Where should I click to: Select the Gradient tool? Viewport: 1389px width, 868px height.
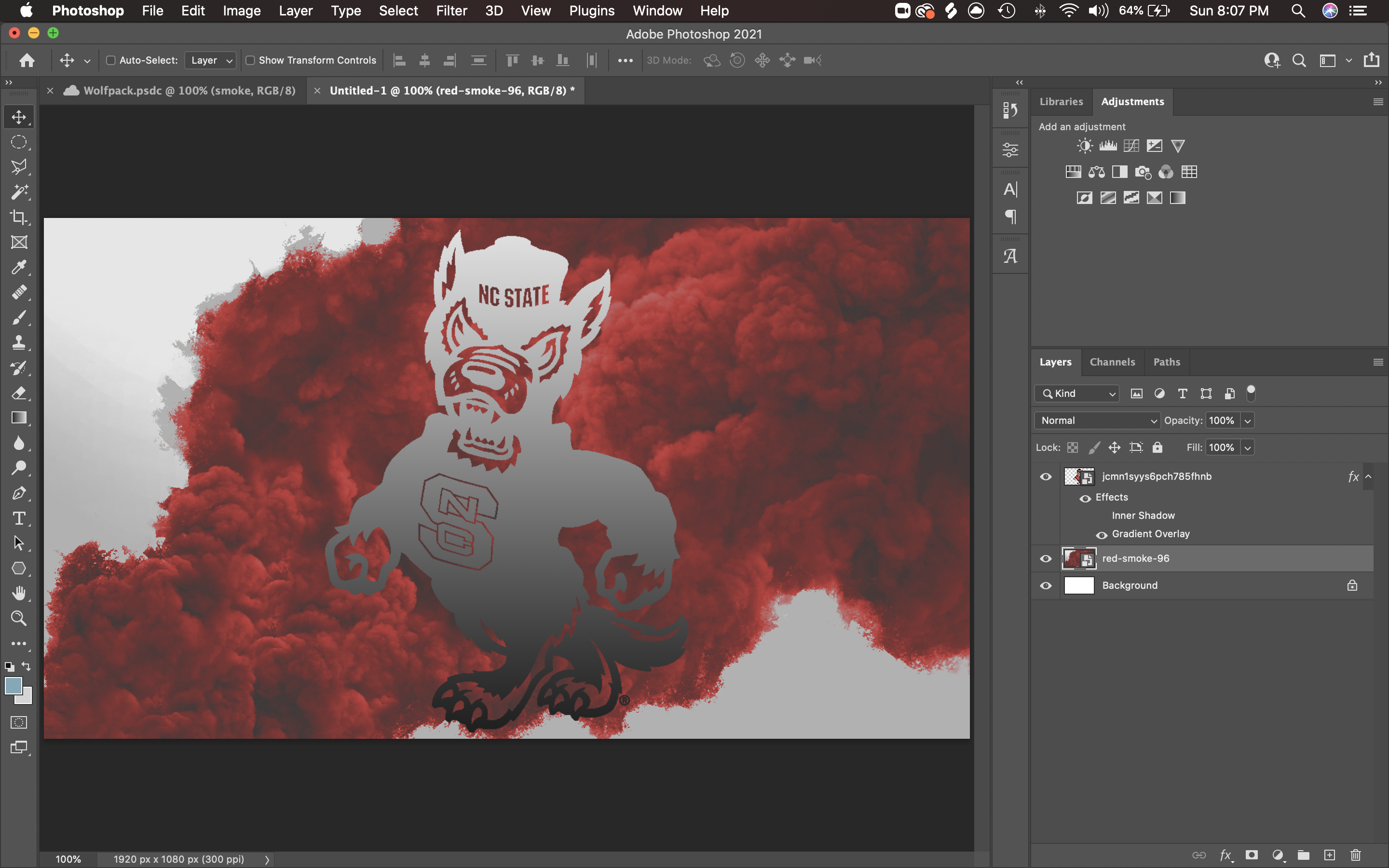[19, 418]
